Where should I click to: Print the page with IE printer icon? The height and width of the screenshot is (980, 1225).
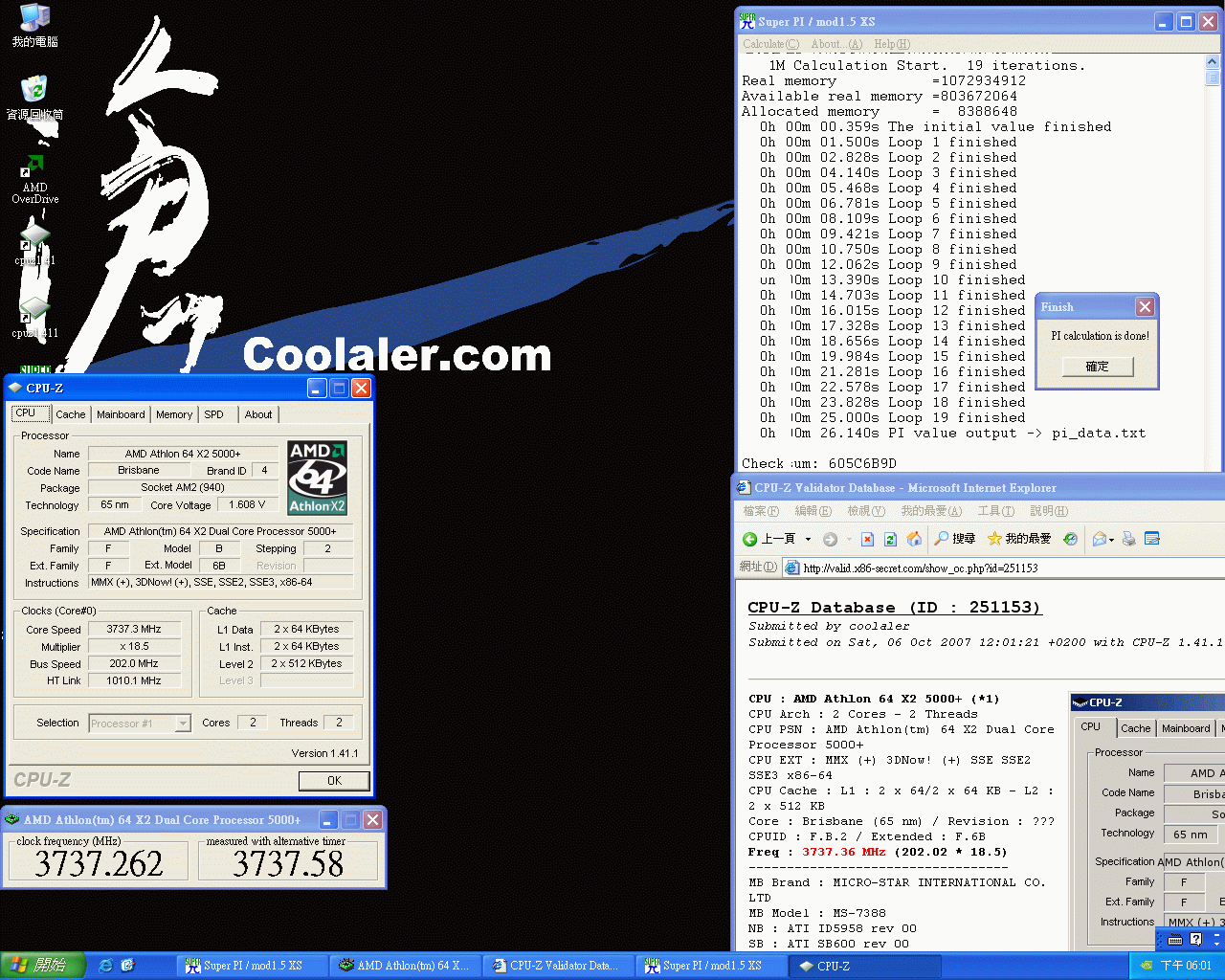coord(1129,539)
